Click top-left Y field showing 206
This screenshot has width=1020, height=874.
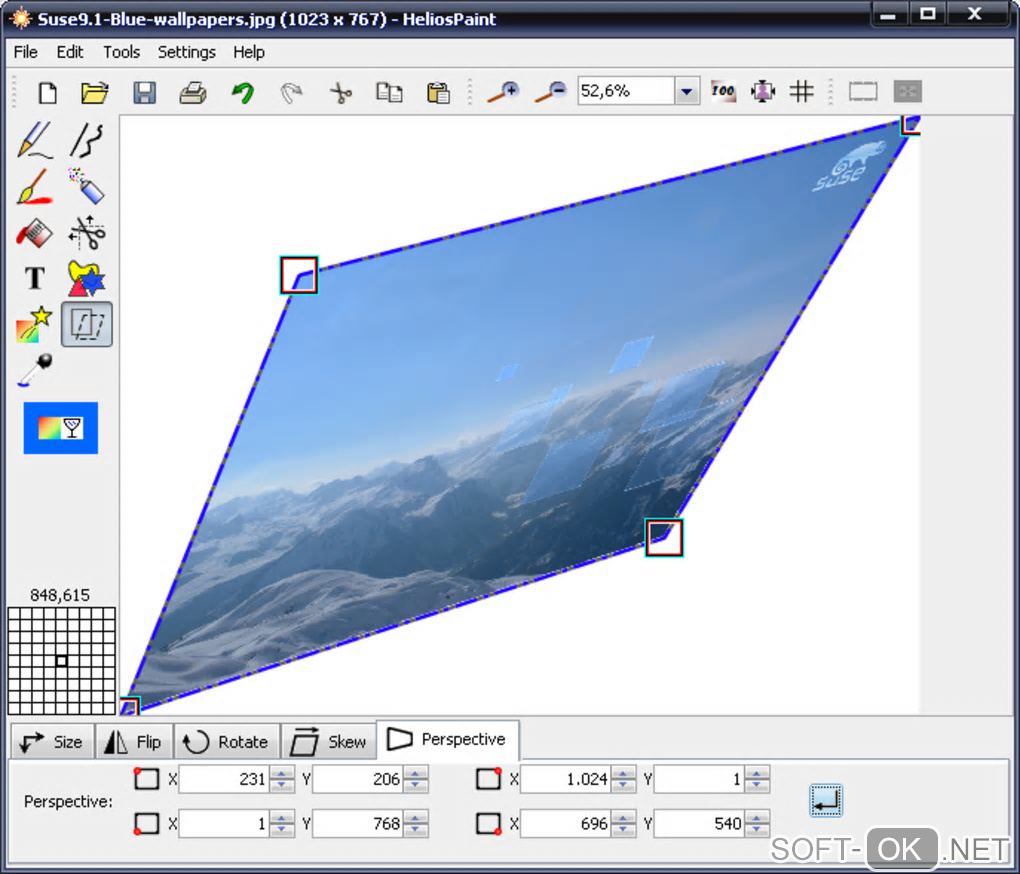[357, 779]
